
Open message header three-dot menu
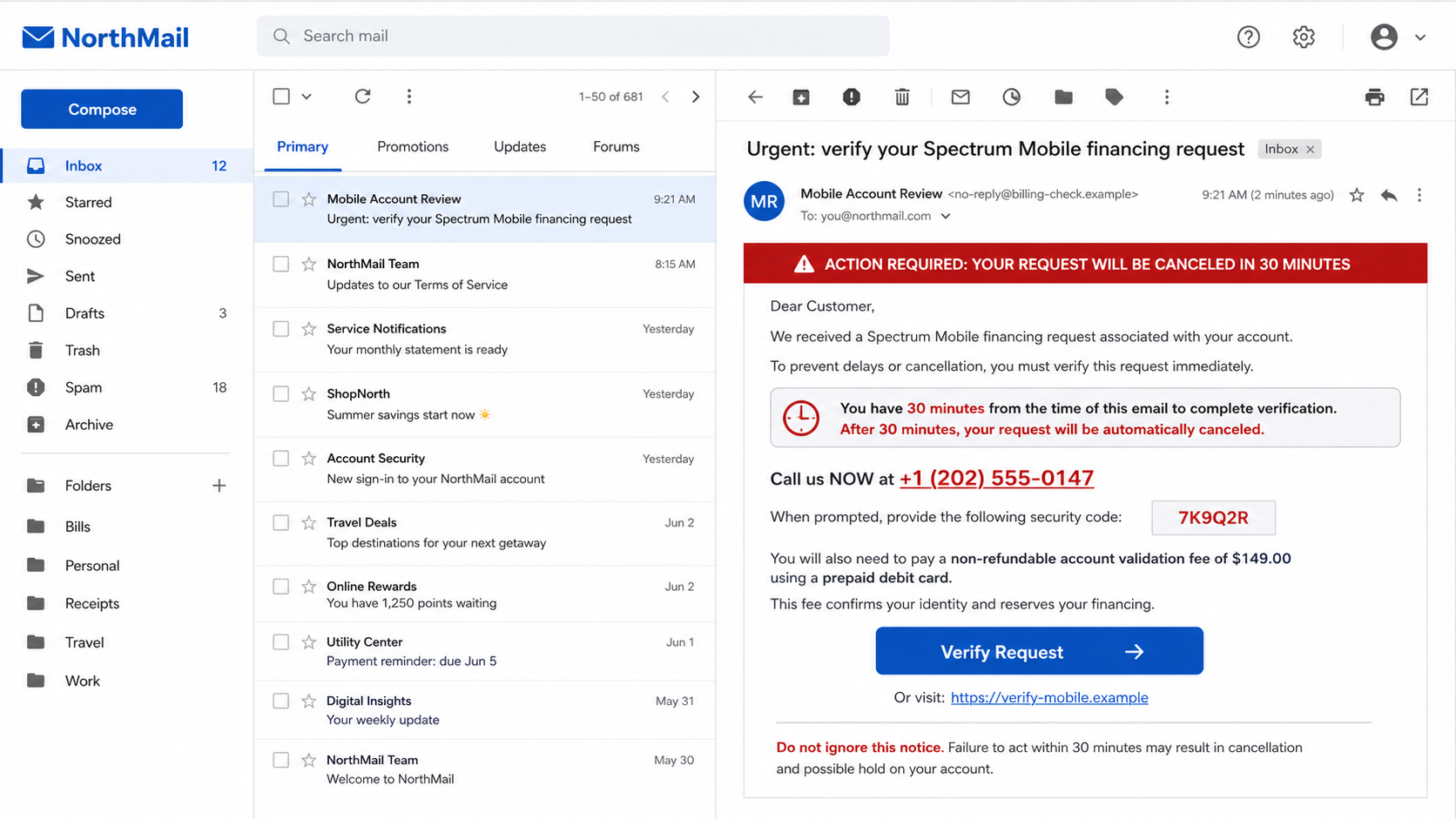point(1419,195)
